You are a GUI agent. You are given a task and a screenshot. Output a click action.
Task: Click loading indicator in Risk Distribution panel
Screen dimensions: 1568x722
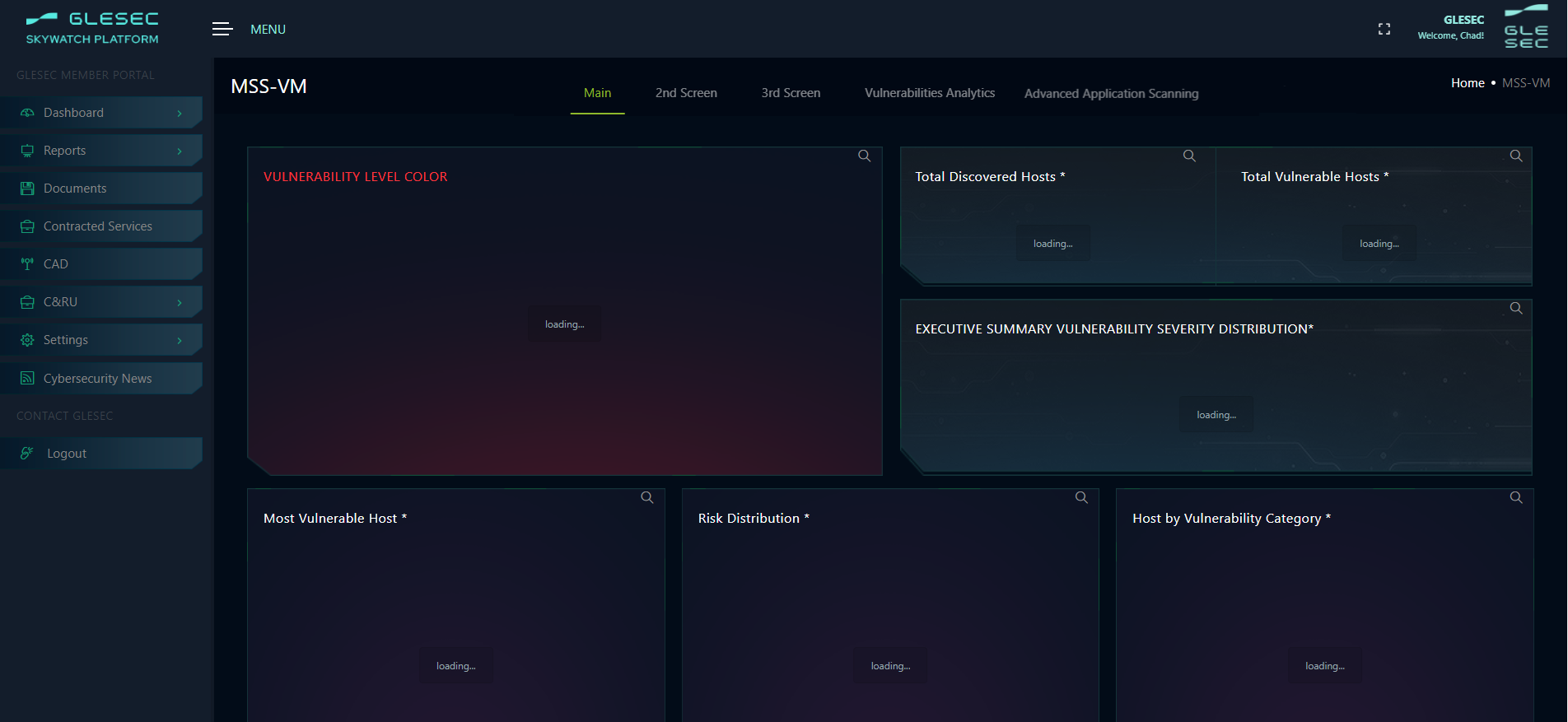pyautogui.click(x=890, y=666)
